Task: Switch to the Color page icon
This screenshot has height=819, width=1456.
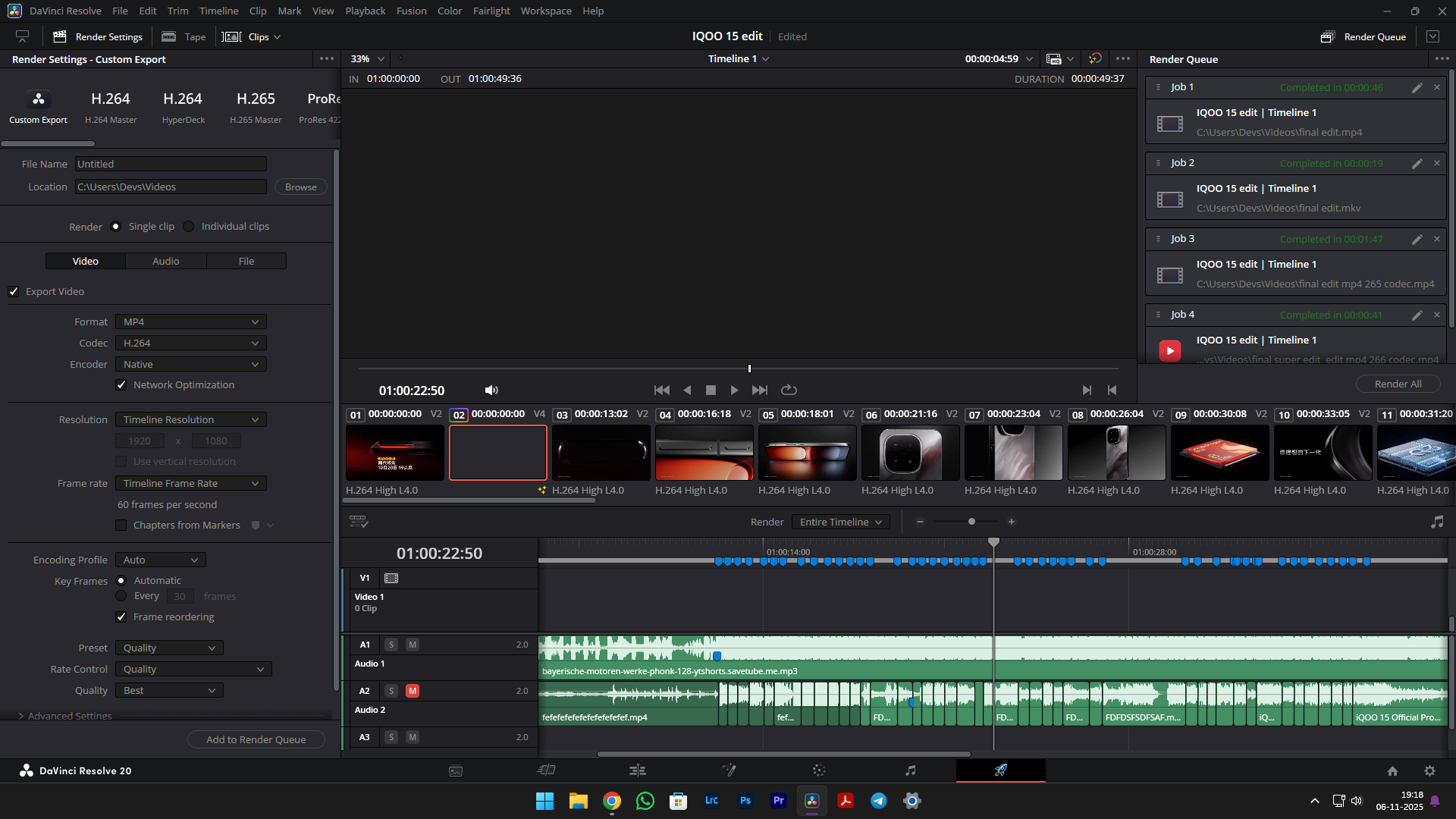Action: point(819,770)
